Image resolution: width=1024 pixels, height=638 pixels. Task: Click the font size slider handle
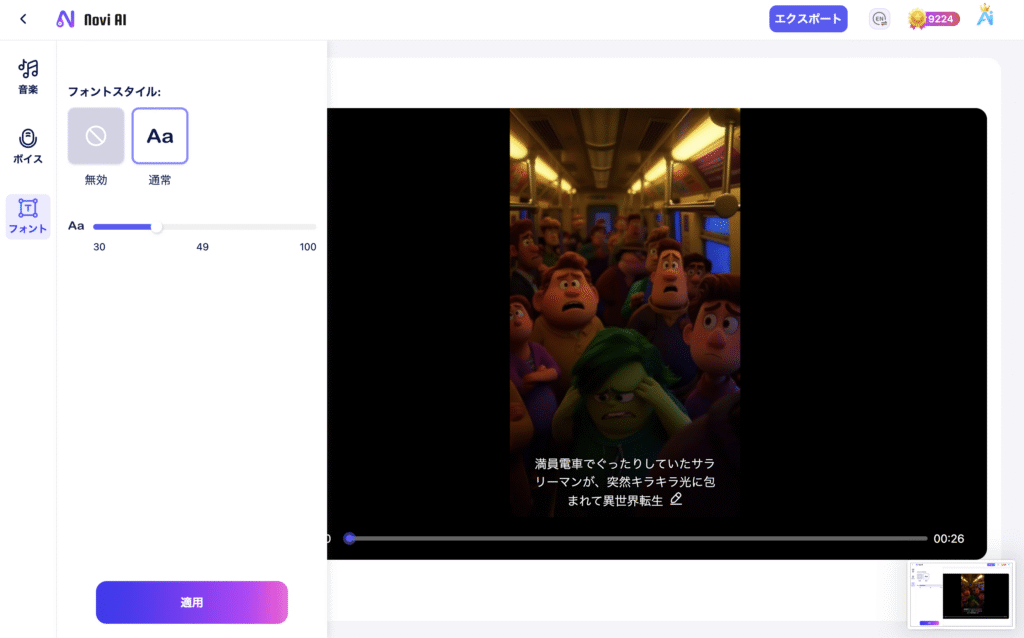point(156,227)
